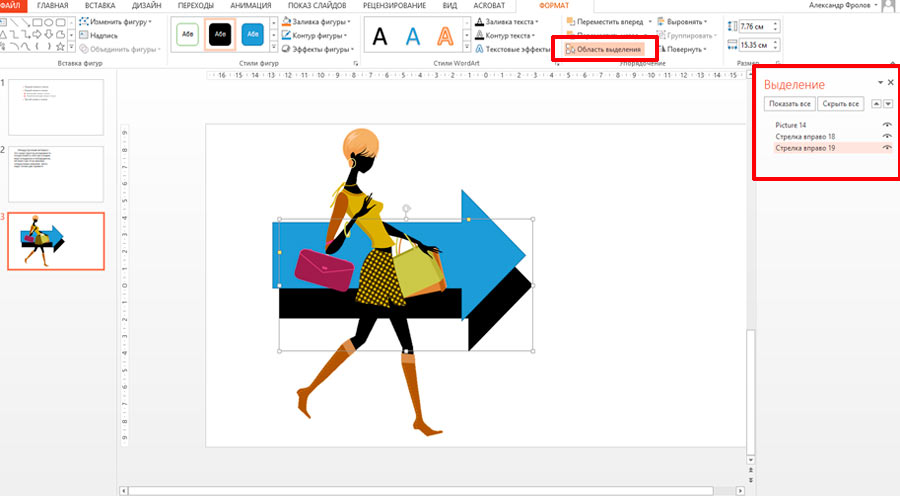Open Текстовые эффекты text effects
This screenshot has width=900, height=496.
(512, 49)
